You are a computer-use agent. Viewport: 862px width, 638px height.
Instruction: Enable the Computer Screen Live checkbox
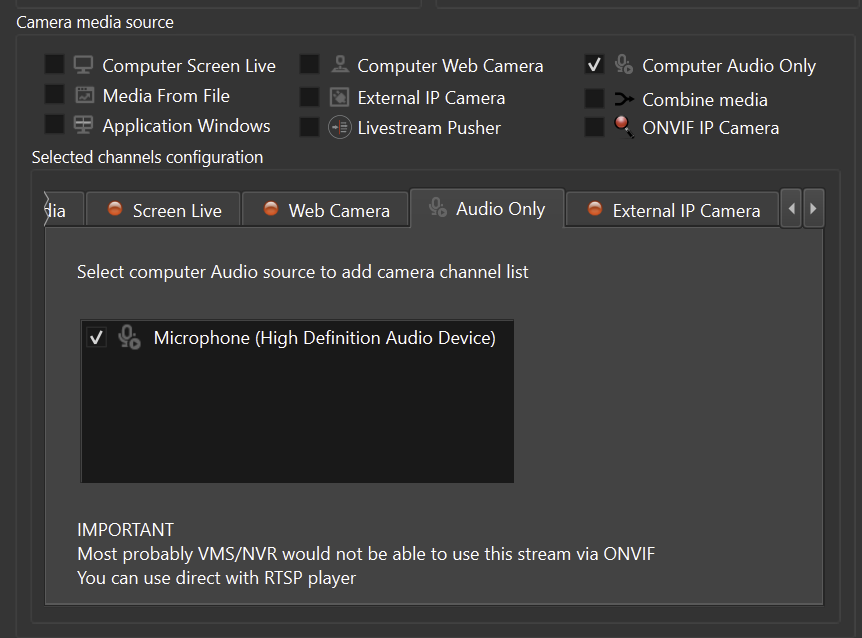(54, 65)
